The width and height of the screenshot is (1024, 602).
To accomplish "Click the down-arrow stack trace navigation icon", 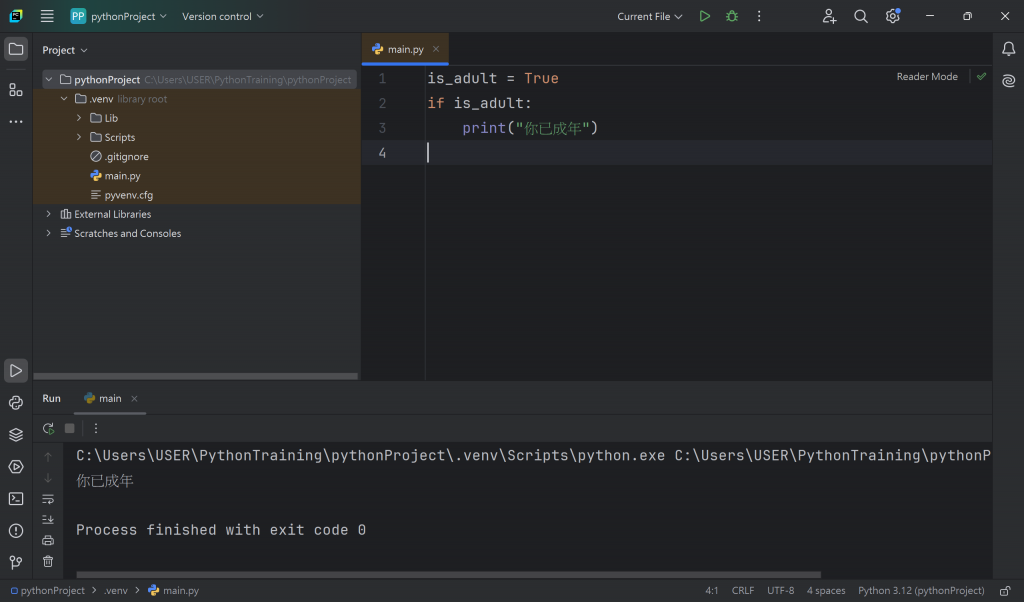I will pyautogui.click(x=48, y=478).
